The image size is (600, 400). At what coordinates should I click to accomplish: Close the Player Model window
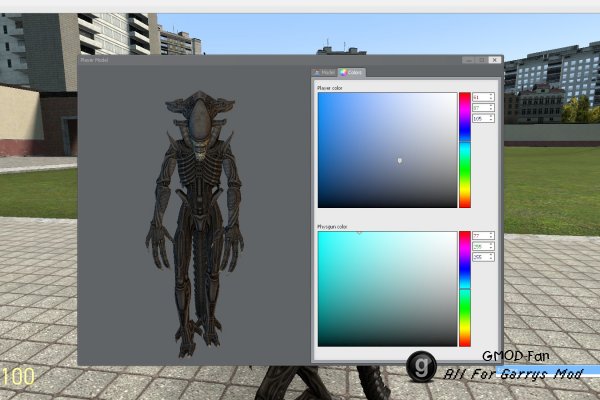(495, 60)
